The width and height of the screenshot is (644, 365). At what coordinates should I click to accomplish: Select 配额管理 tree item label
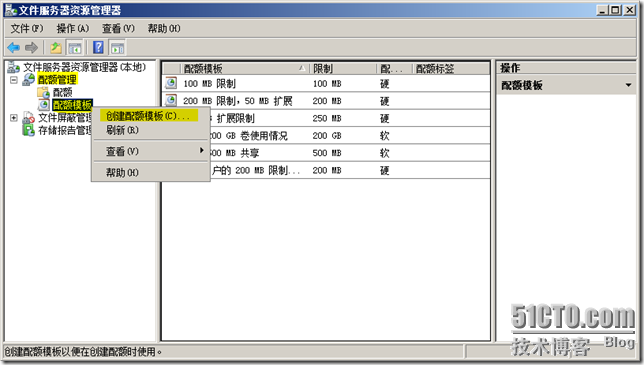[x=57, y=79]
